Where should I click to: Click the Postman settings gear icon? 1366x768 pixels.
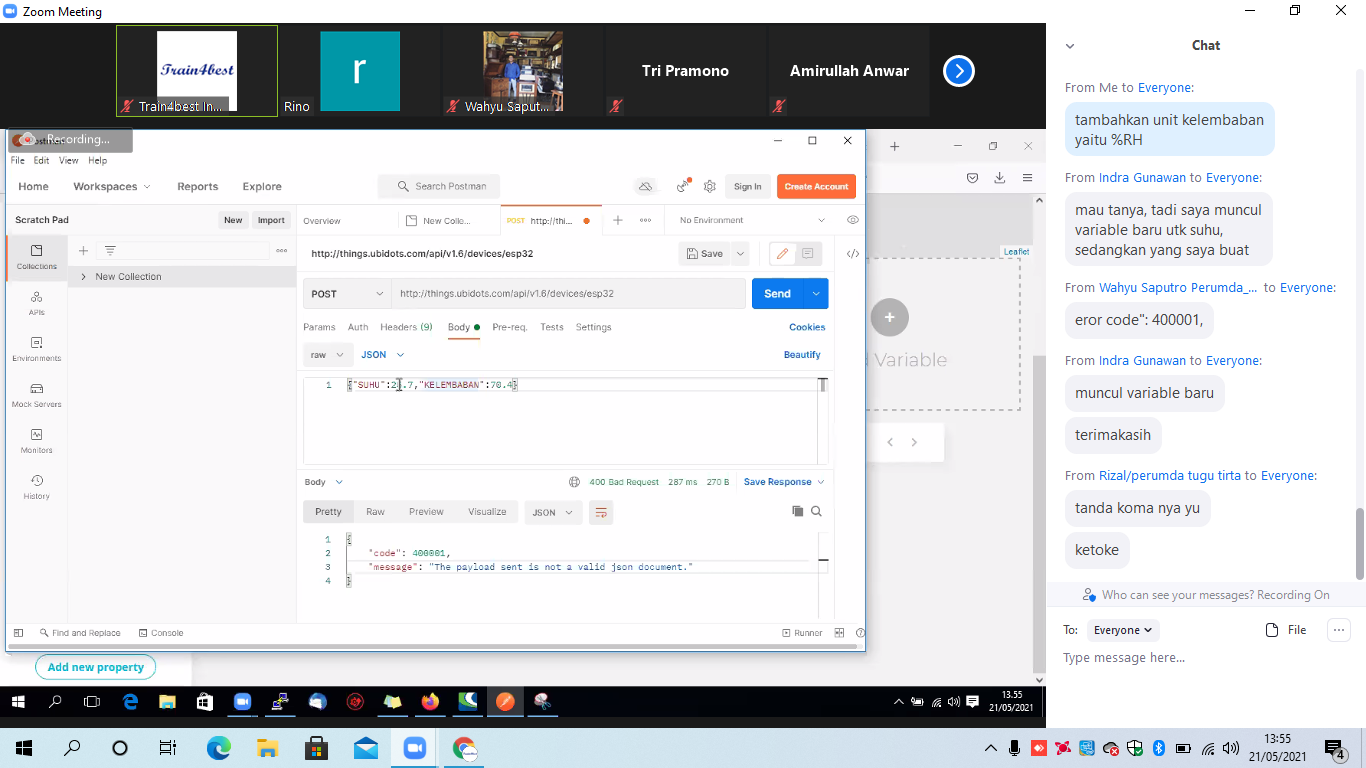click(x=710, y=186)
